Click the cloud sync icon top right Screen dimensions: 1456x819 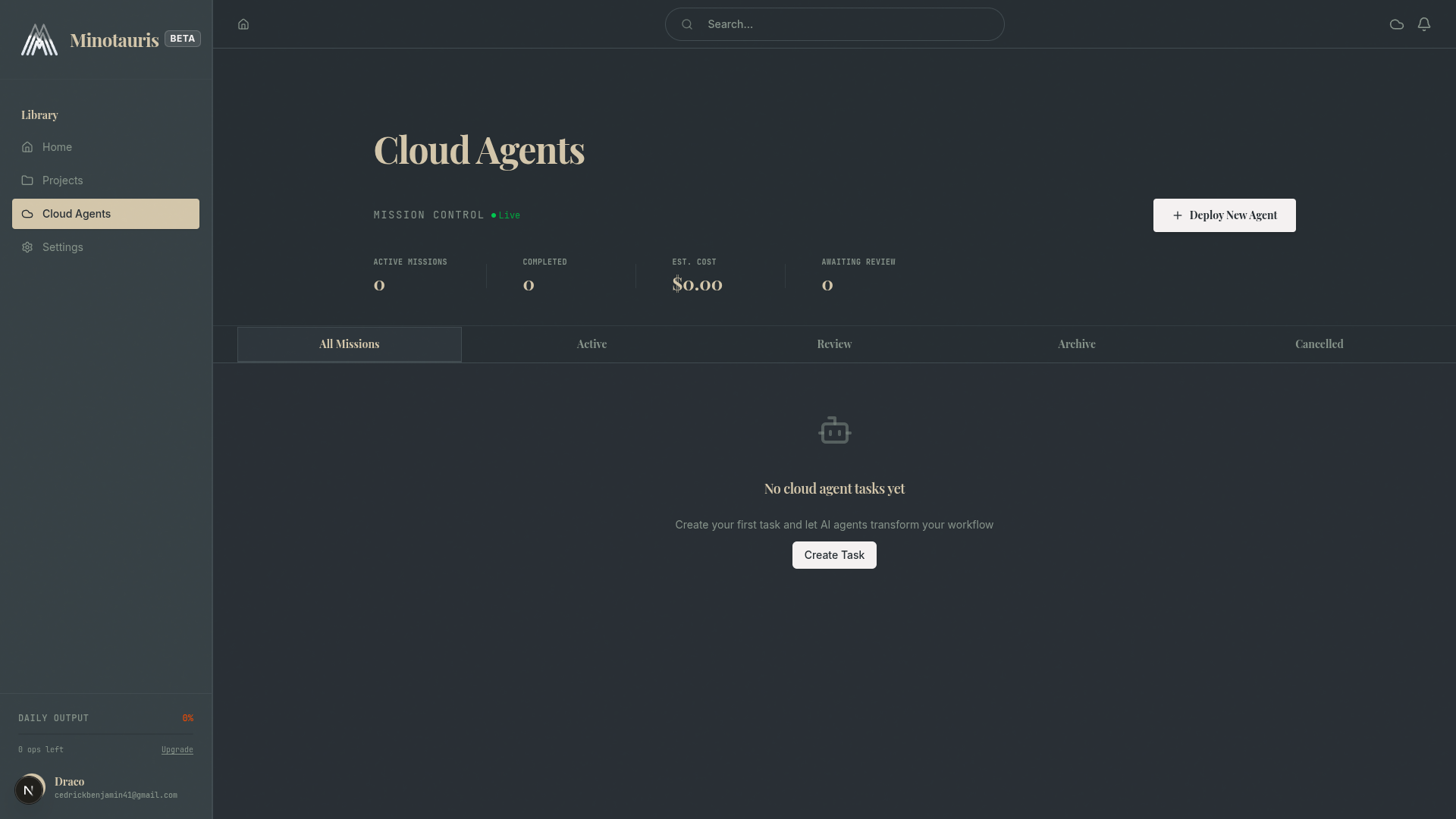(1396, 24)
